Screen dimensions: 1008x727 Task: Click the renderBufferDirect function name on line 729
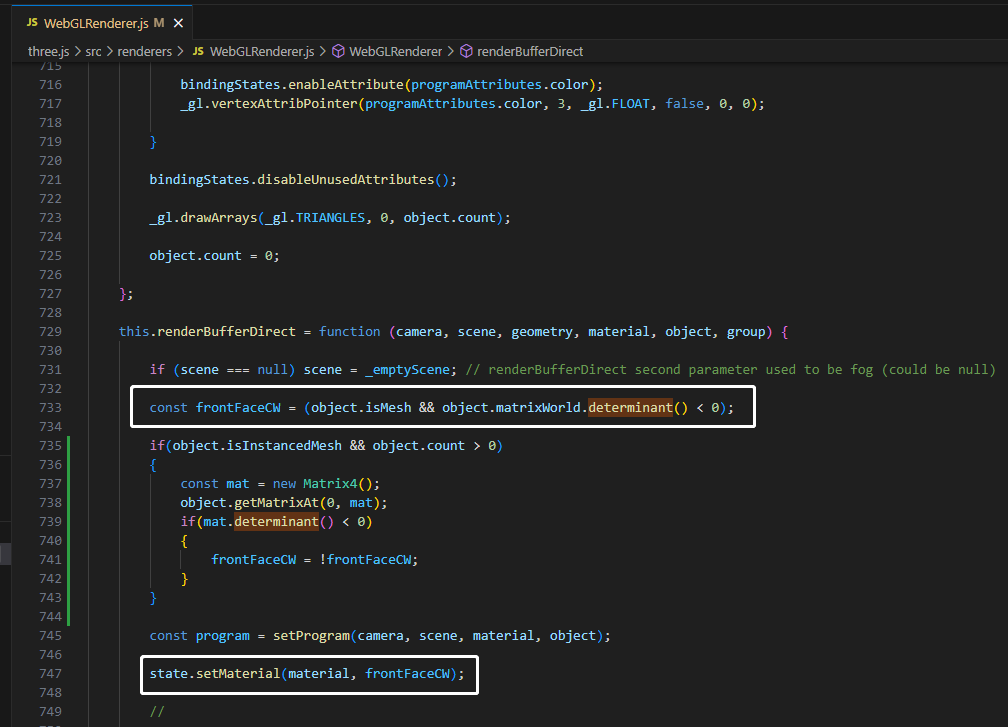point(226,332)
